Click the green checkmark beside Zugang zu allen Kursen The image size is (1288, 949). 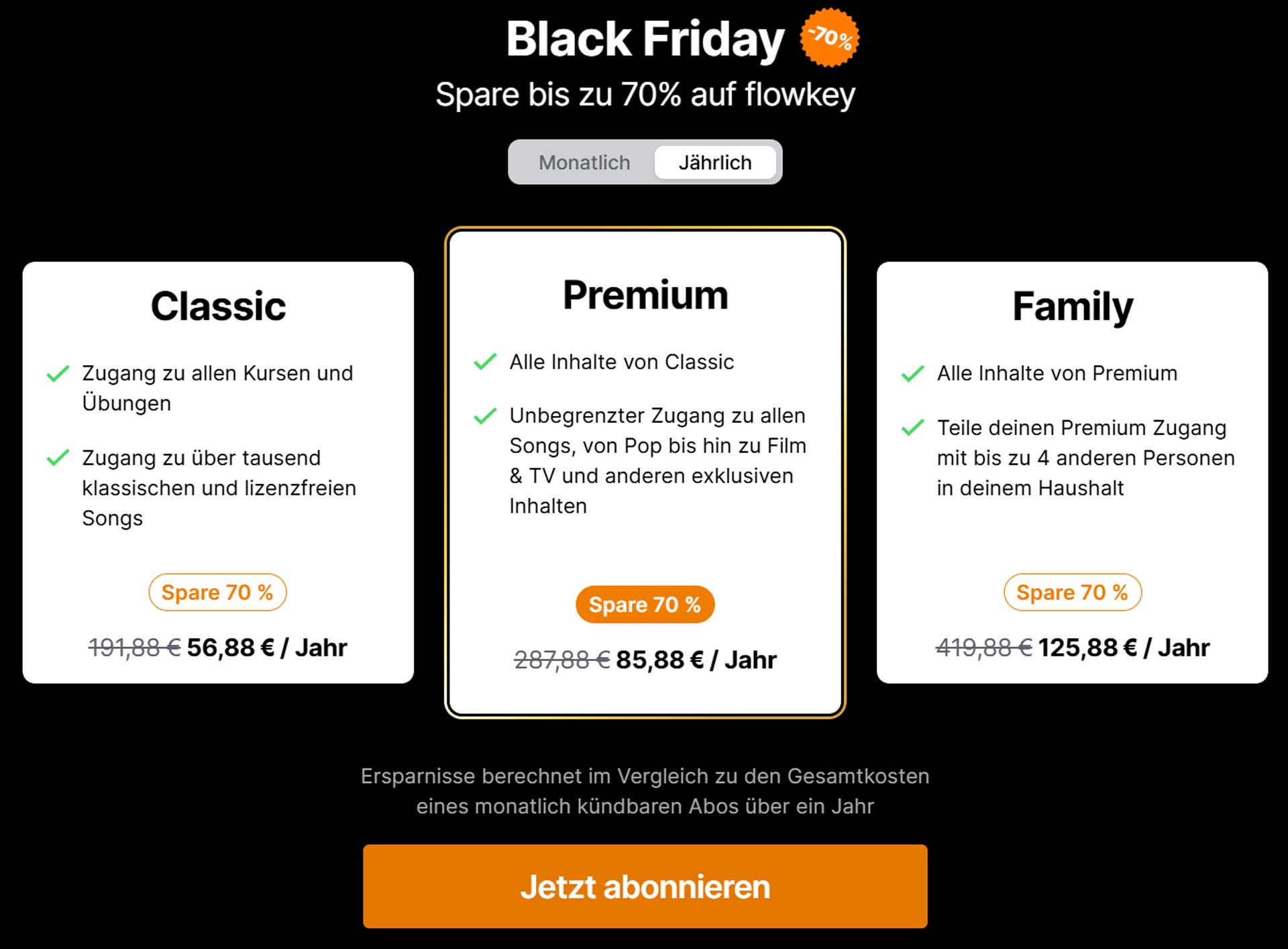(x=59, y=373)
